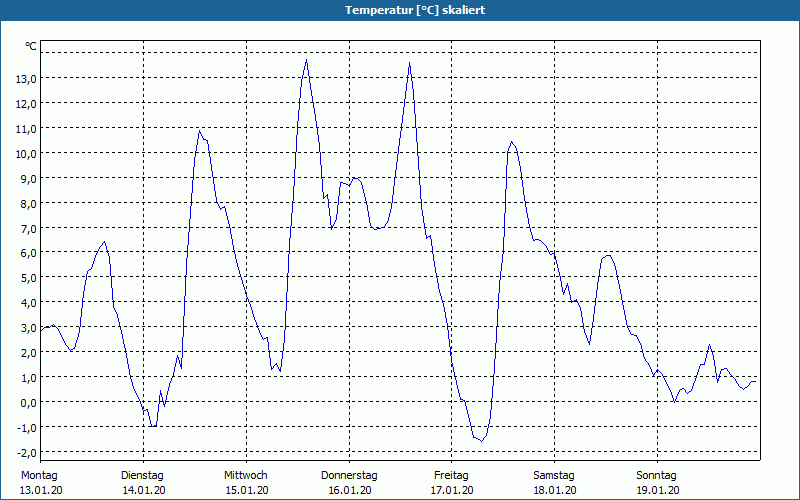Click the 7,0 y-axis label
Screen dimensions: 800x500
[x=28, y=228]
